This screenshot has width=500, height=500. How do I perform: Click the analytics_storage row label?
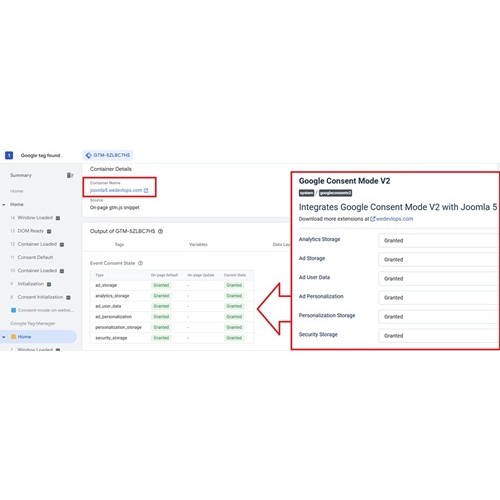point(112,296)
